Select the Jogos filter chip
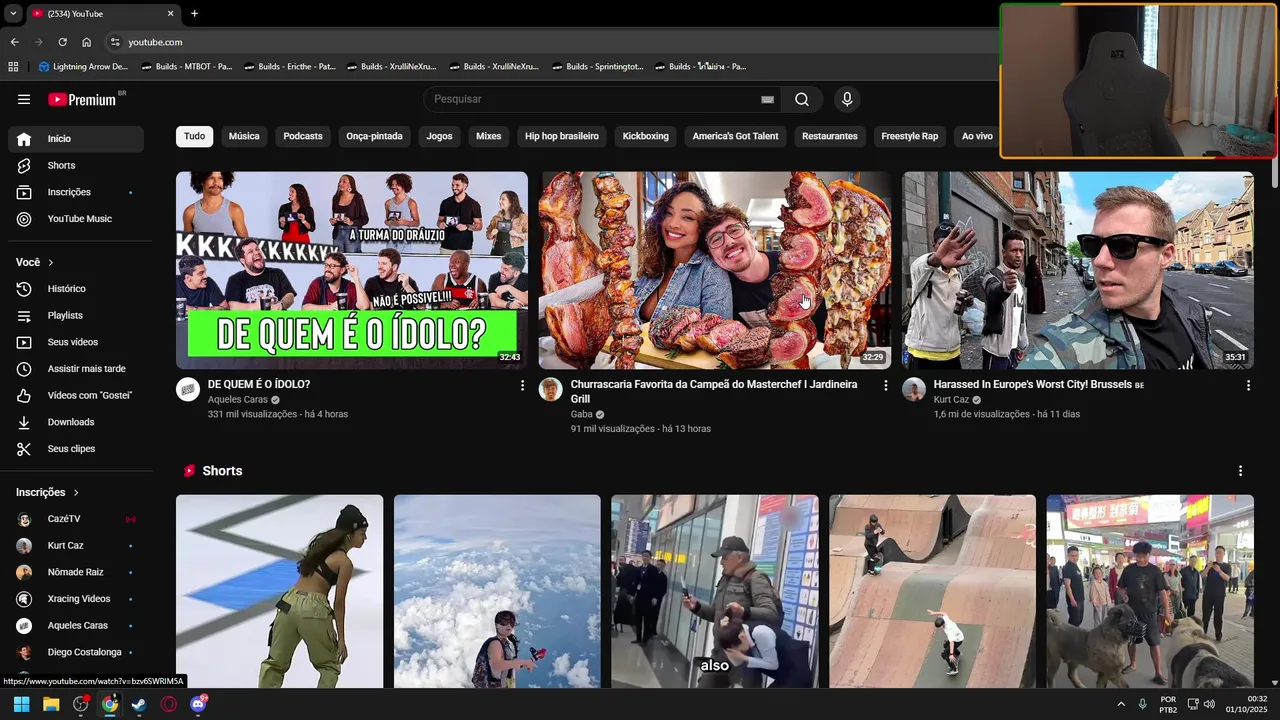Screen dimensions: 1280x720 click(x=439, y=136)
